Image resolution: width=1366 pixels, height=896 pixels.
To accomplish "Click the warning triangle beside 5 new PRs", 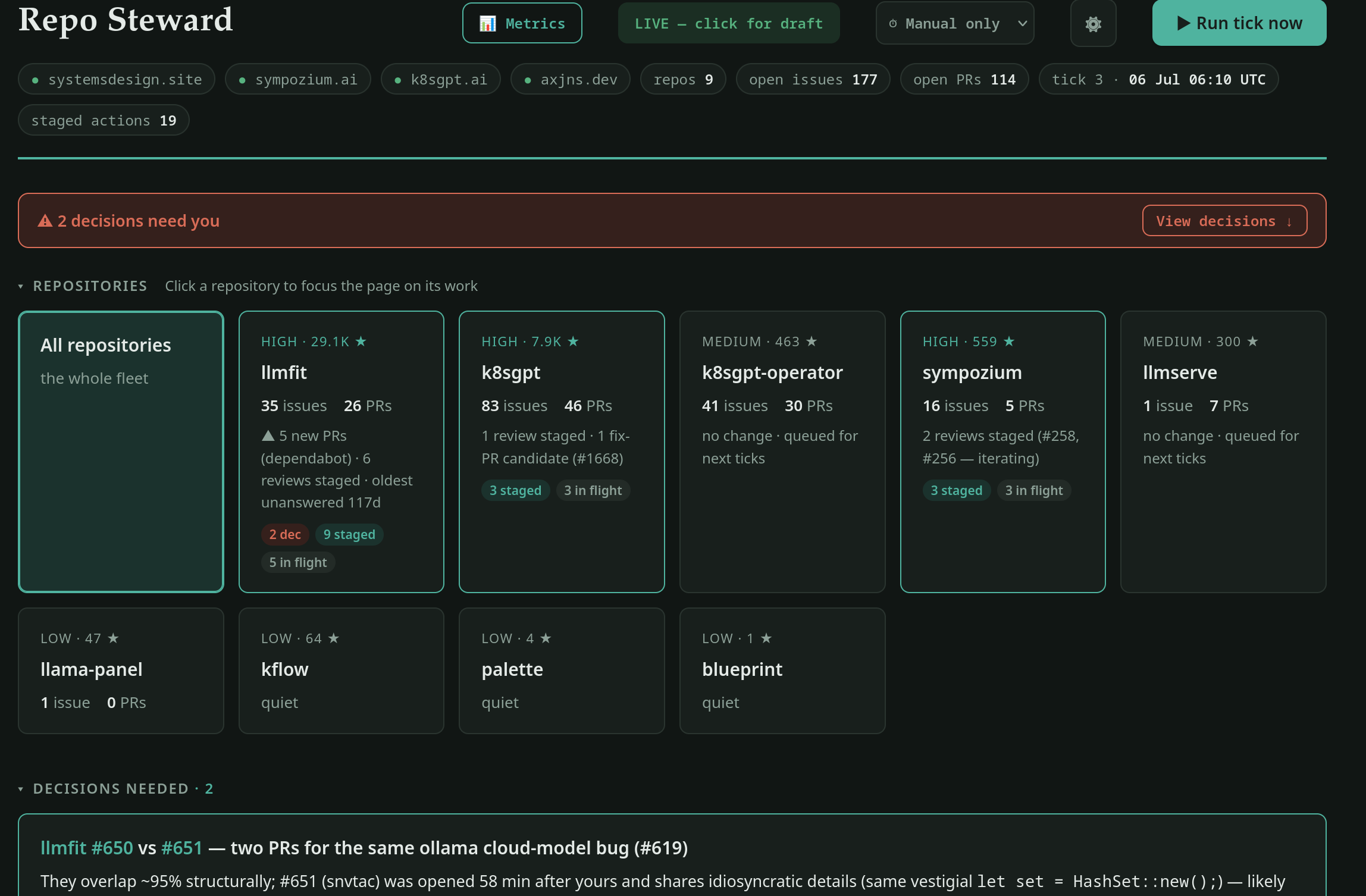I will coord(268,436).
